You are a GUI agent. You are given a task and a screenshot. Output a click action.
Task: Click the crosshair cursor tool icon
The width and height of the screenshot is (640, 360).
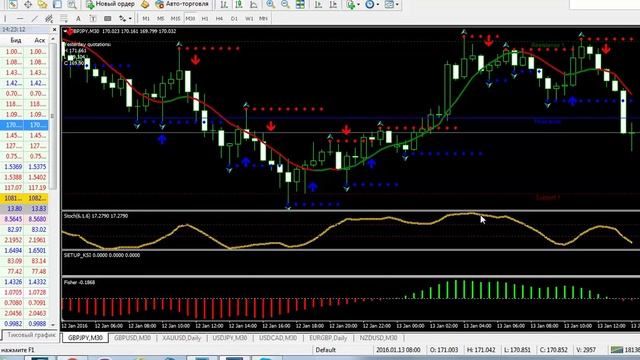28,4
